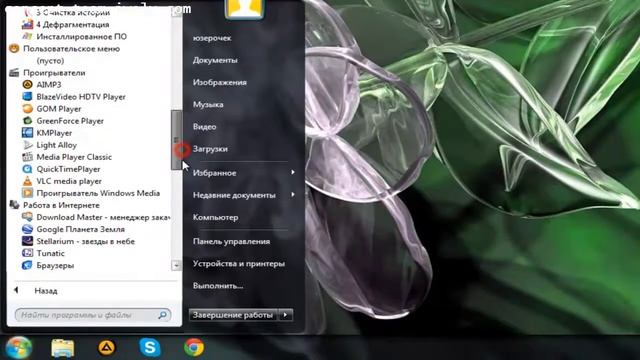Open the Браузеры folder icon
The image size is (640, 360).
pos(27,265)
